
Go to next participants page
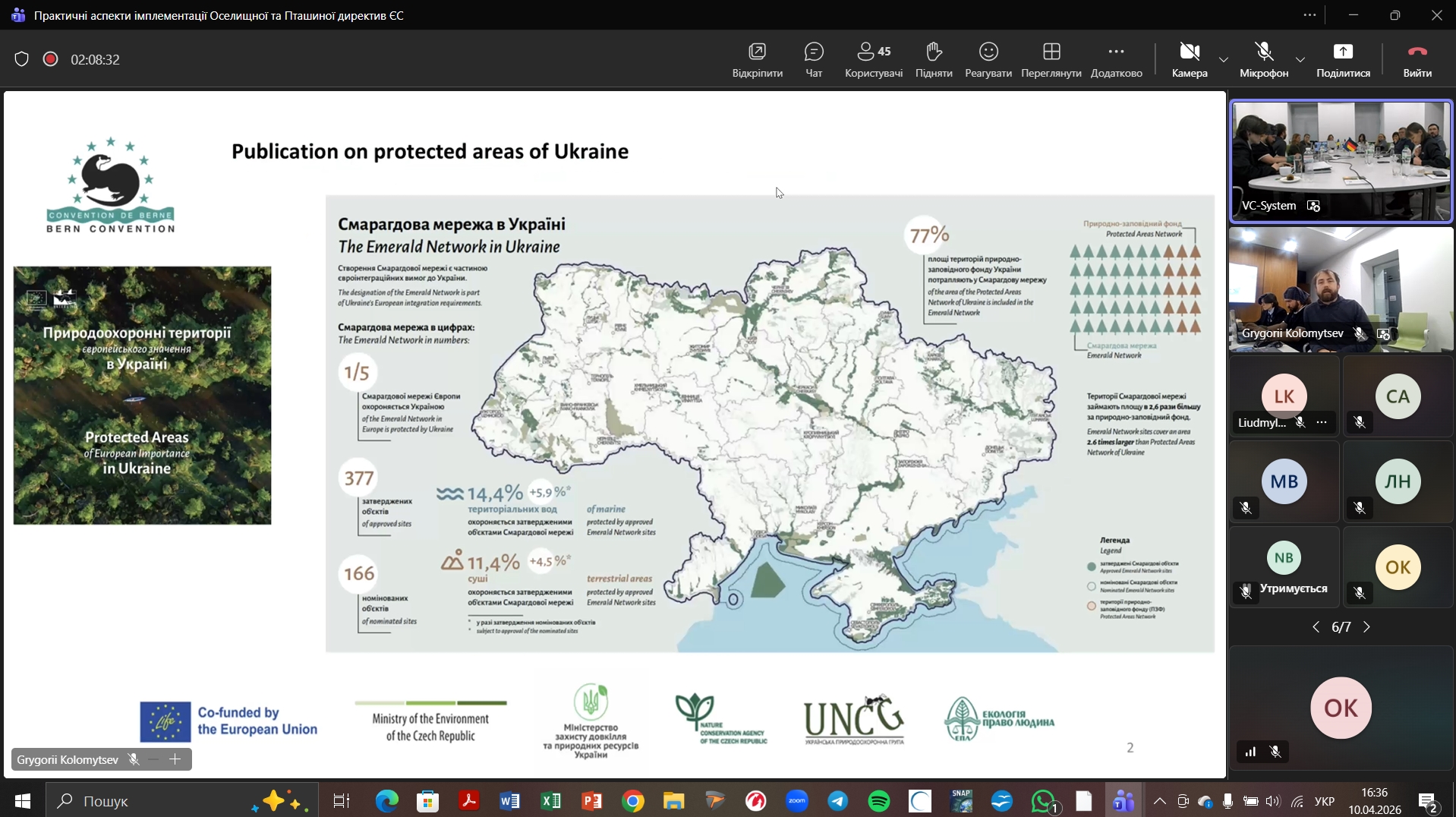(x=1367, y=627)
